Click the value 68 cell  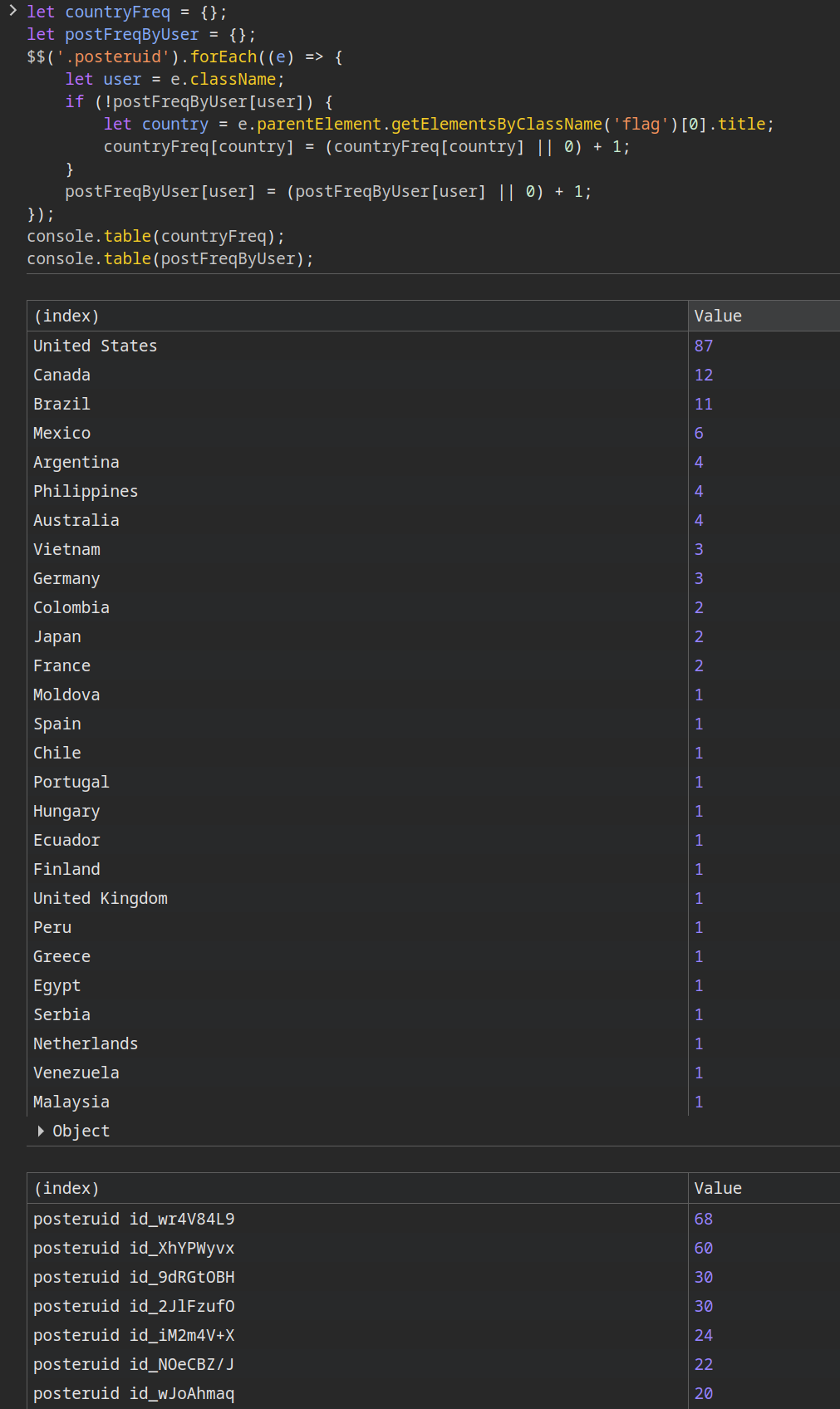pos(704,1219)
